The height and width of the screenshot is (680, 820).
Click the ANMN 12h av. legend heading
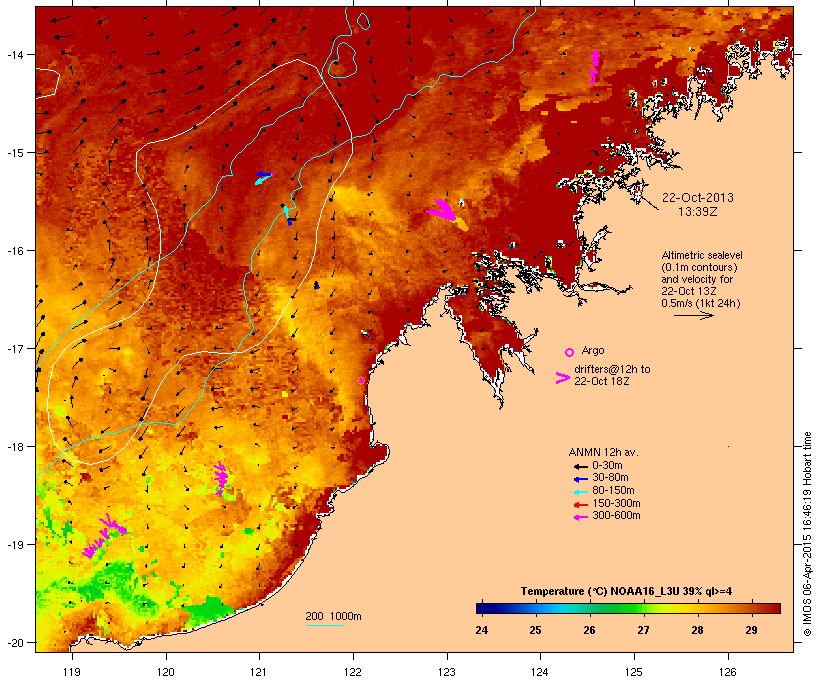[x=603, y=452]
